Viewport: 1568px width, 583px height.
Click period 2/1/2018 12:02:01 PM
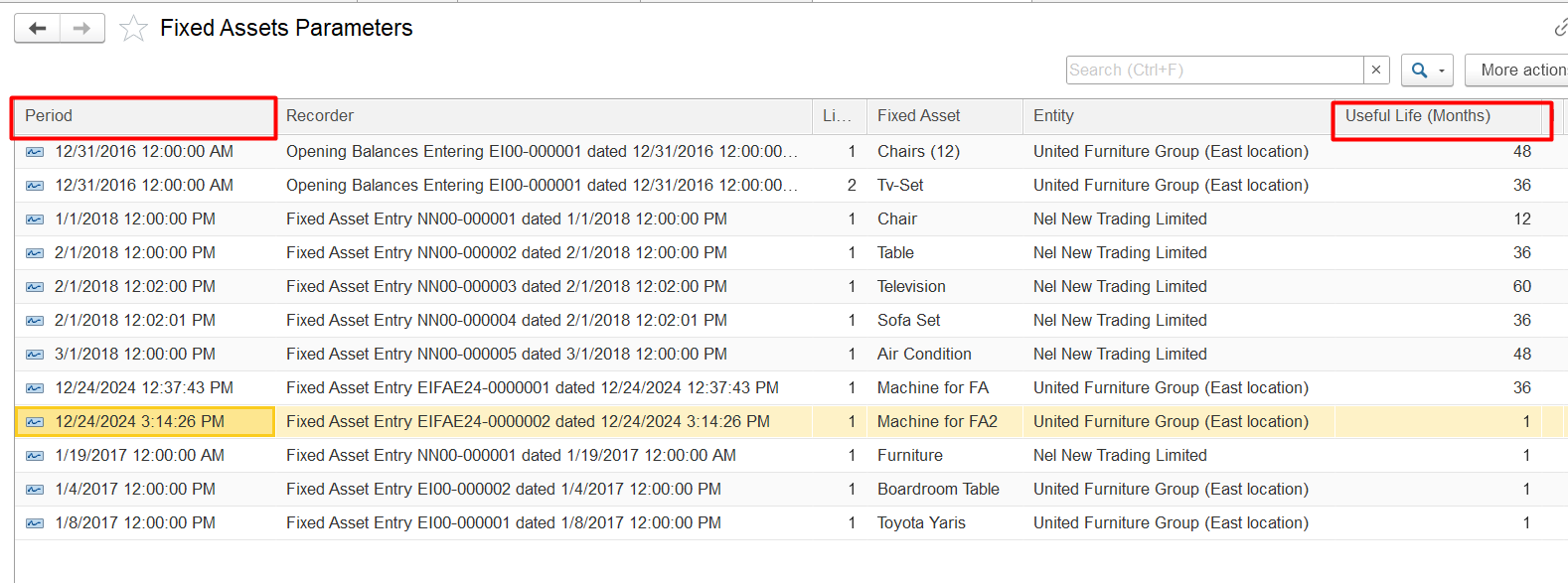point(135,321)
